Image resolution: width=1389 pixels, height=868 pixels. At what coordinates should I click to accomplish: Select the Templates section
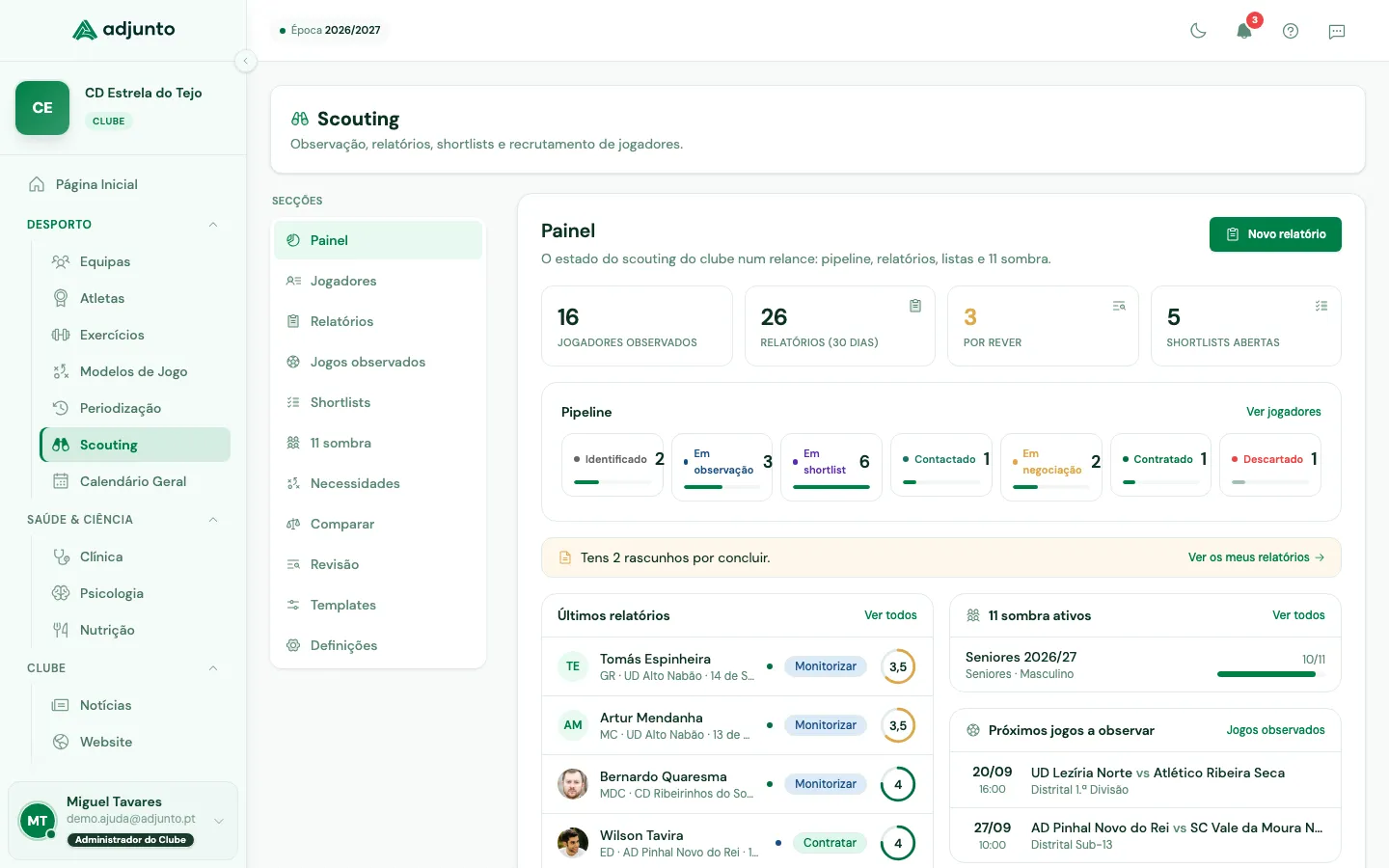click(x=378, y=605)
